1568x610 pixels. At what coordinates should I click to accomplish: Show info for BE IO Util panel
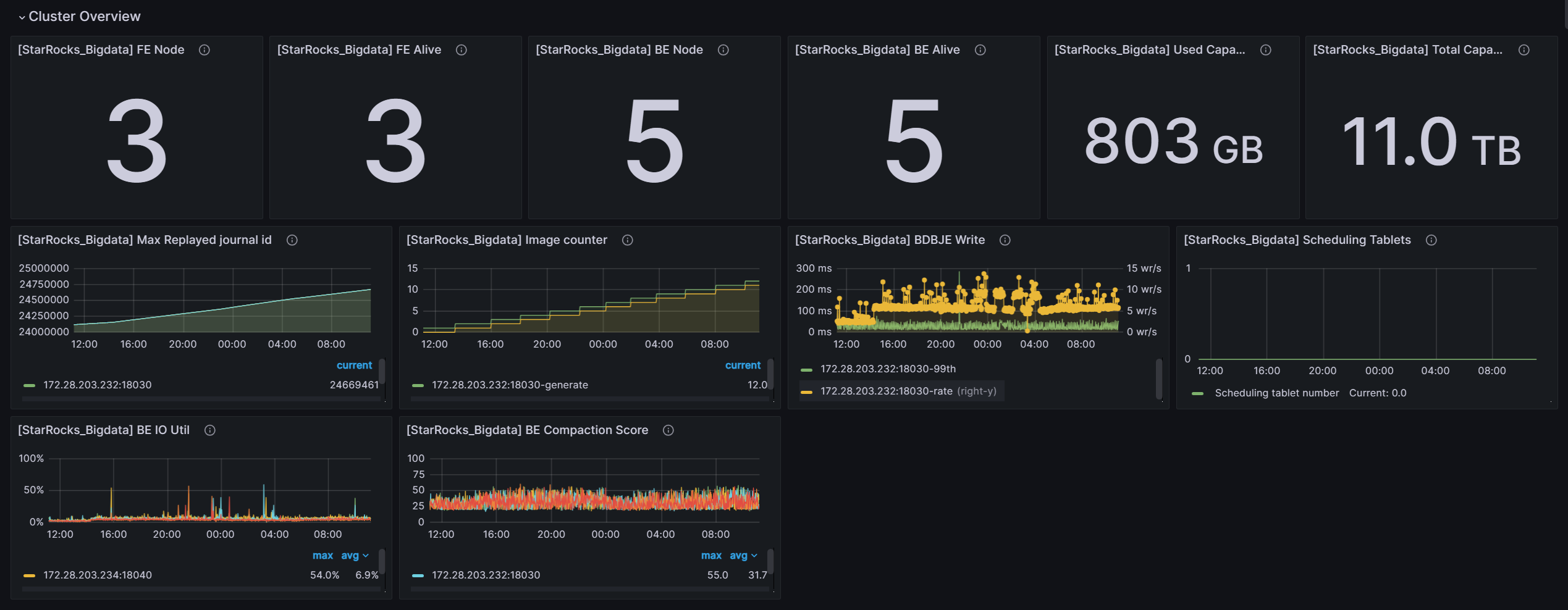(x=210, y=430)
